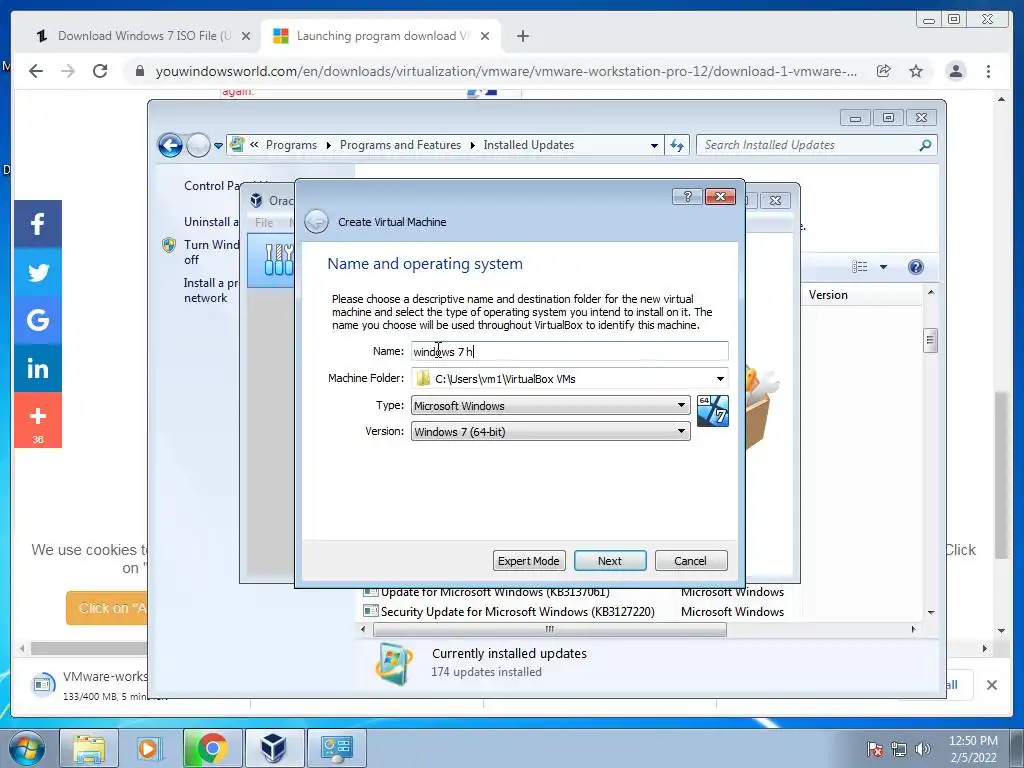Click the virtual machine Name field
The height and width of the screenshot is (768, 1024).
coord(569,351)
